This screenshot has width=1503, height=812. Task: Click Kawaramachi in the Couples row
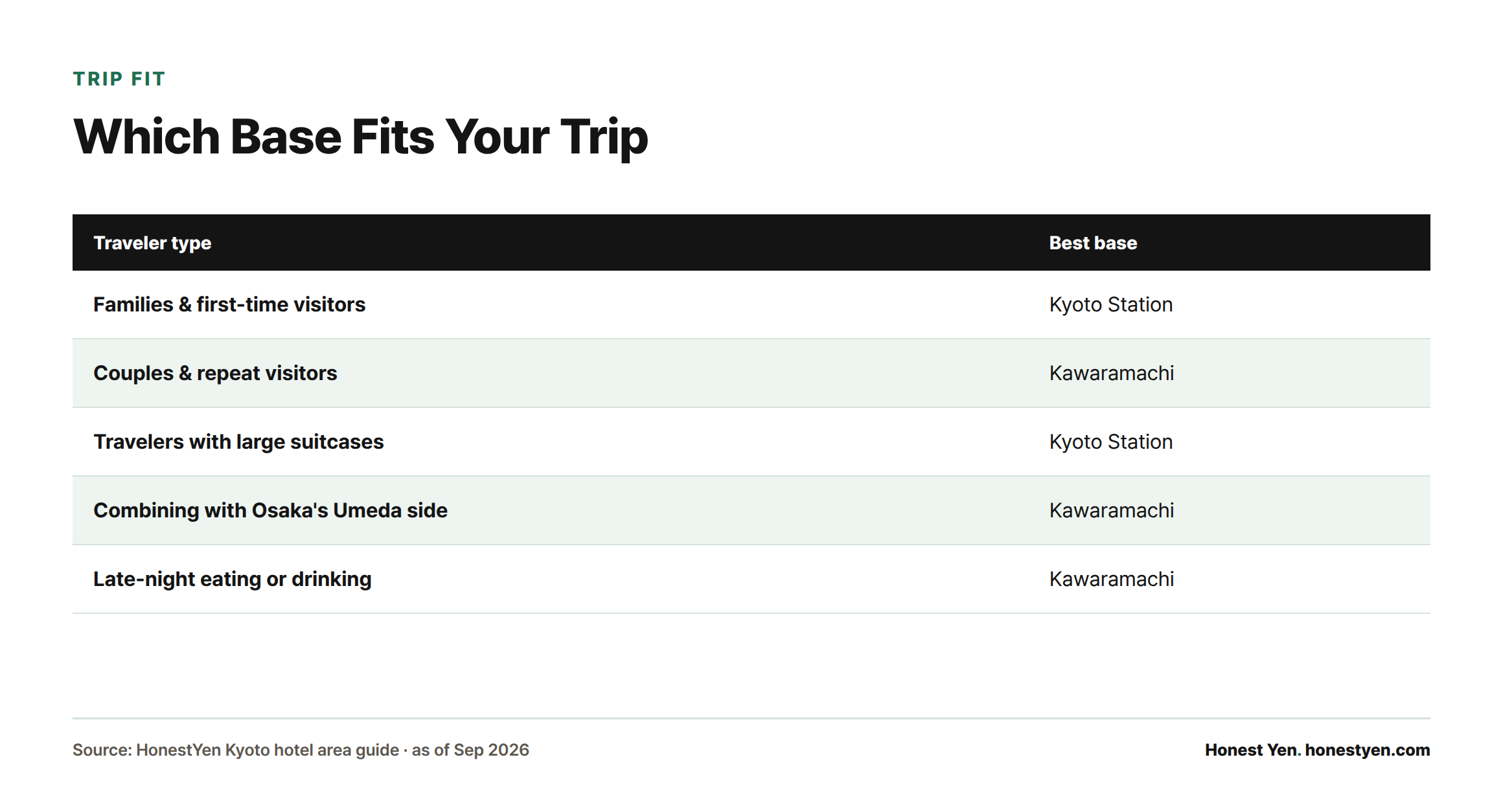[1112, 373]
